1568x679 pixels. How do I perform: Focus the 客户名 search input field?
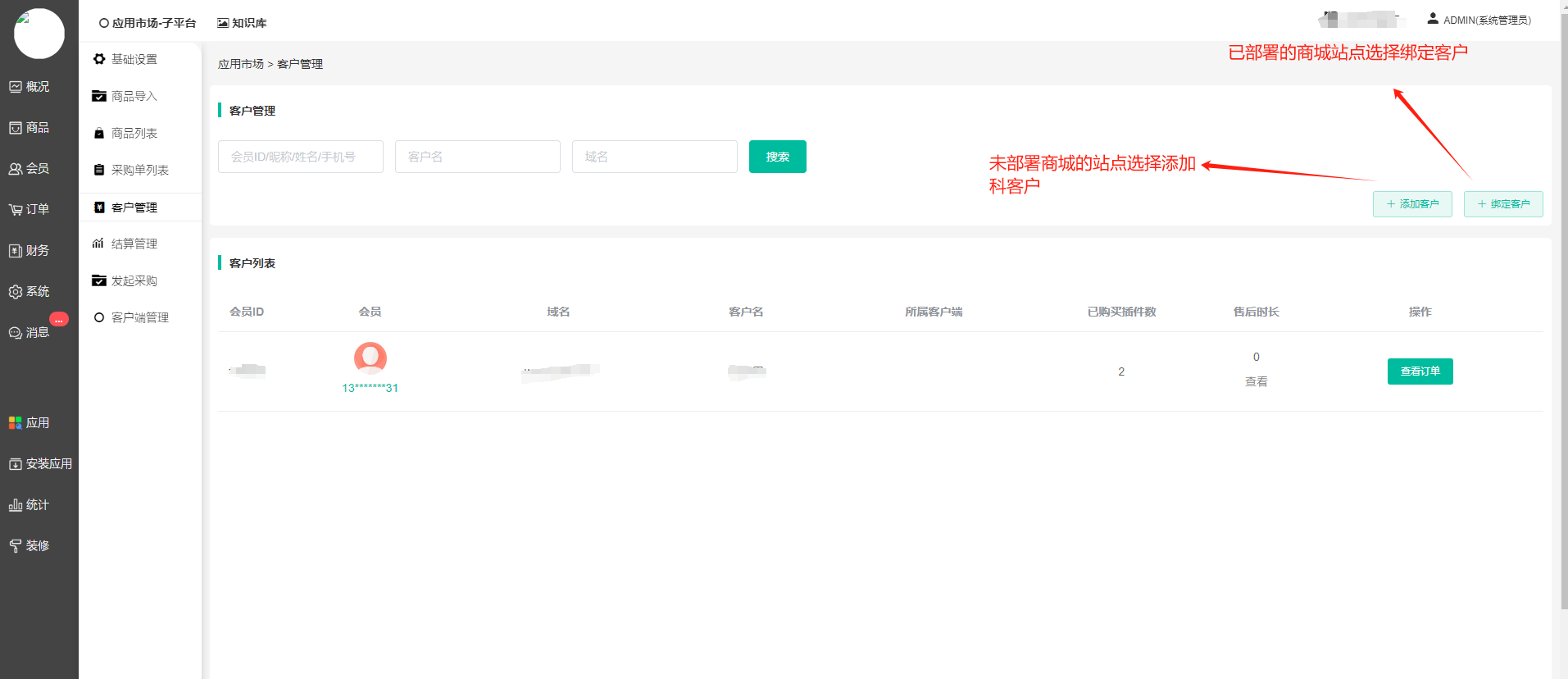pyautogui.click(x=477, y=157)
